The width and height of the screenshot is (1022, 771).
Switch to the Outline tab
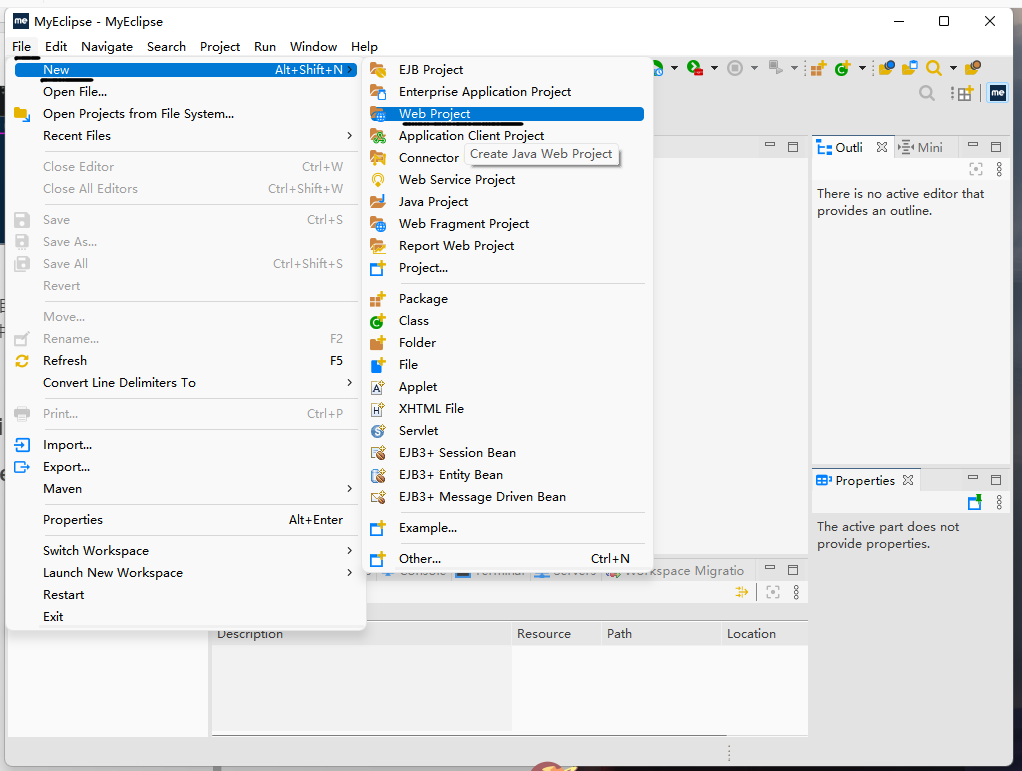click(840, 147)
